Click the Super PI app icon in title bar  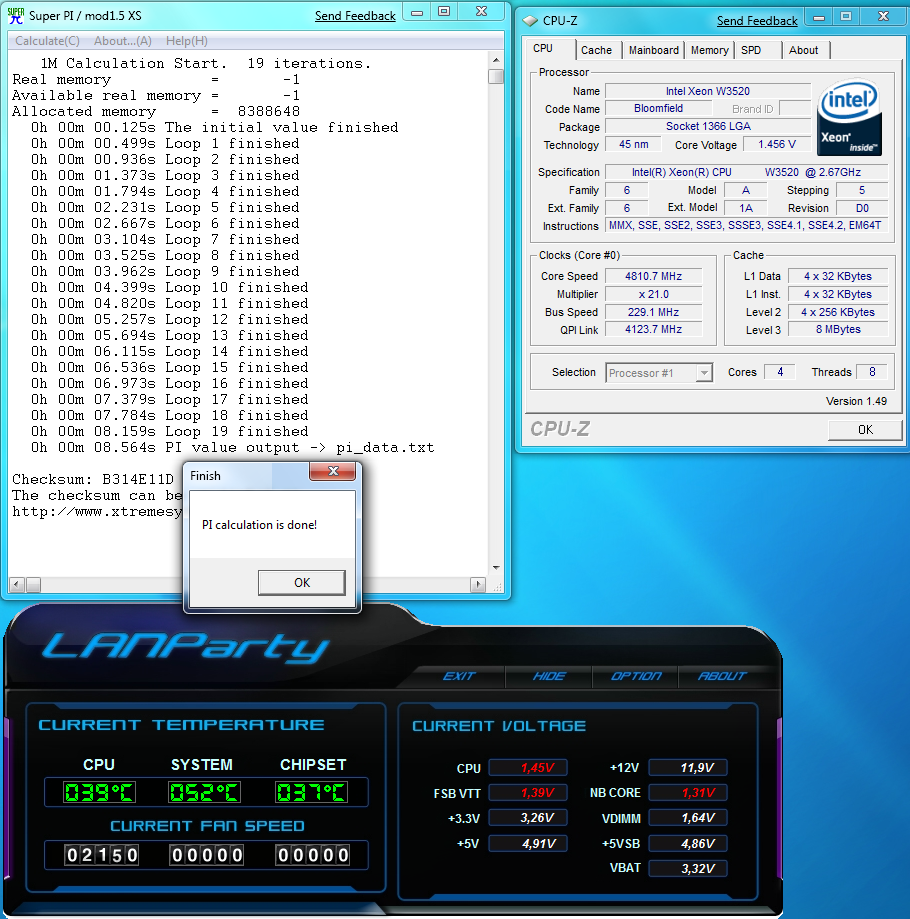click(15, 16)
